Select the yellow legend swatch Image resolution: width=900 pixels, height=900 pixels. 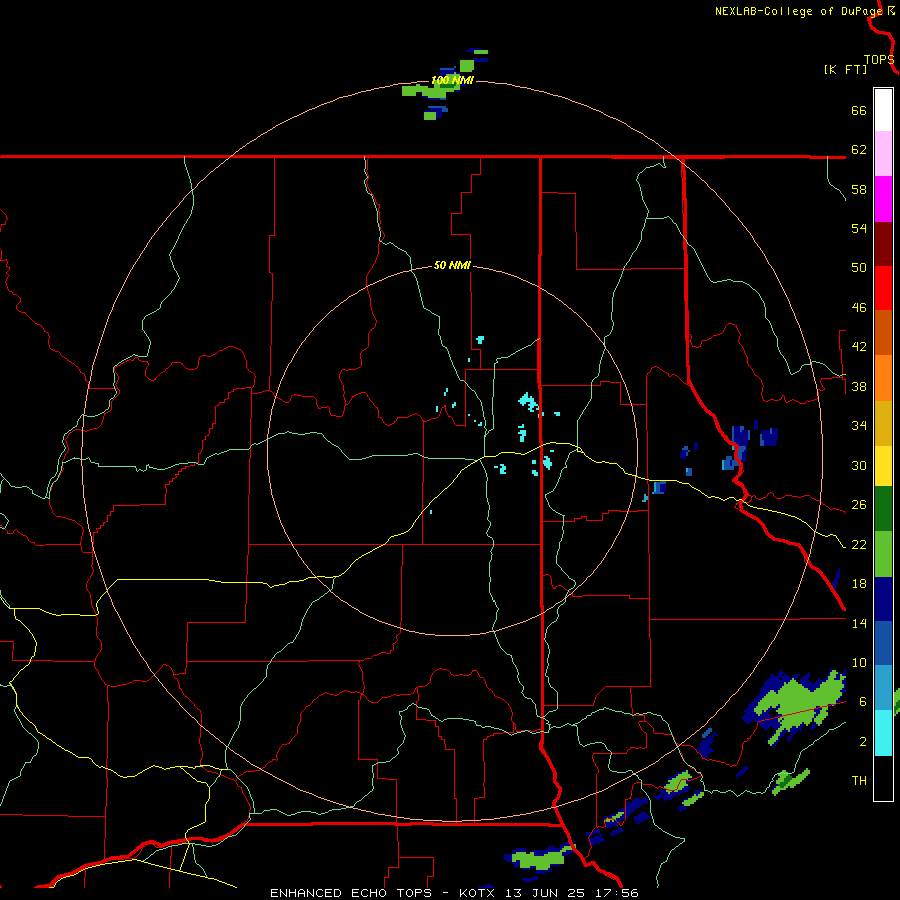pyautogui.click(x=883, y=466)
